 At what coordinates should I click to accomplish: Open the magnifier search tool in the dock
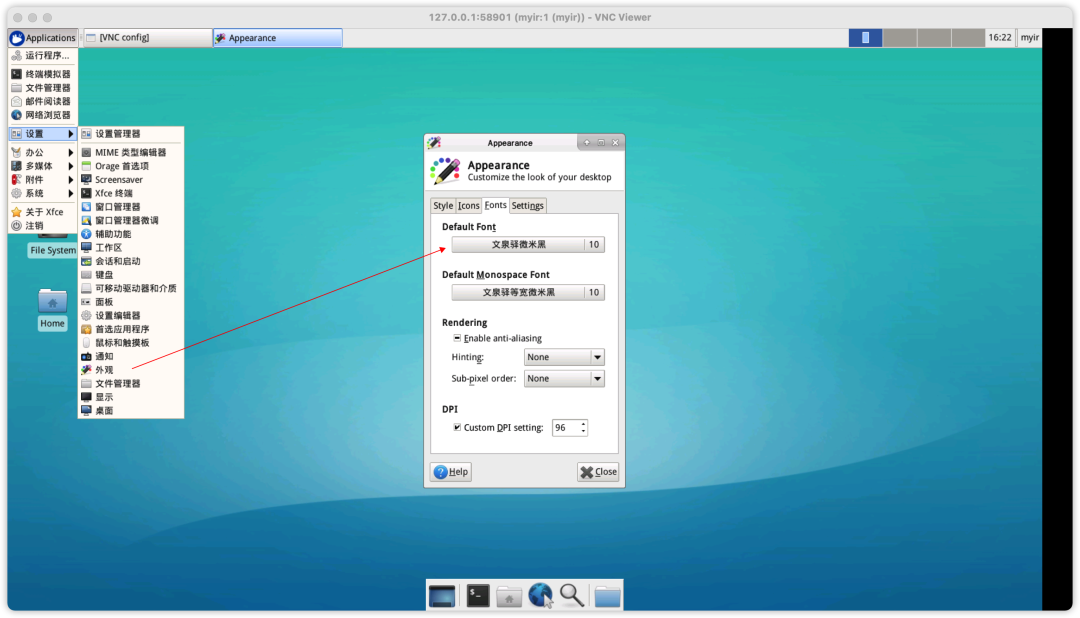[x=572, y=595]
